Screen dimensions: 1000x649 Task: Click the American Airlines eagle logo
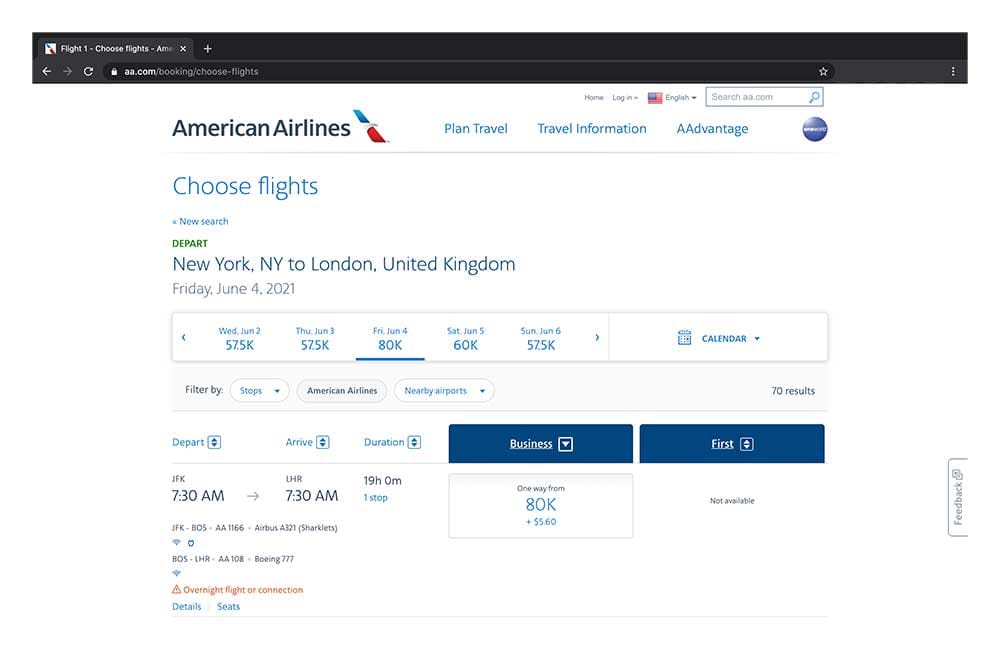coord(365,124)
